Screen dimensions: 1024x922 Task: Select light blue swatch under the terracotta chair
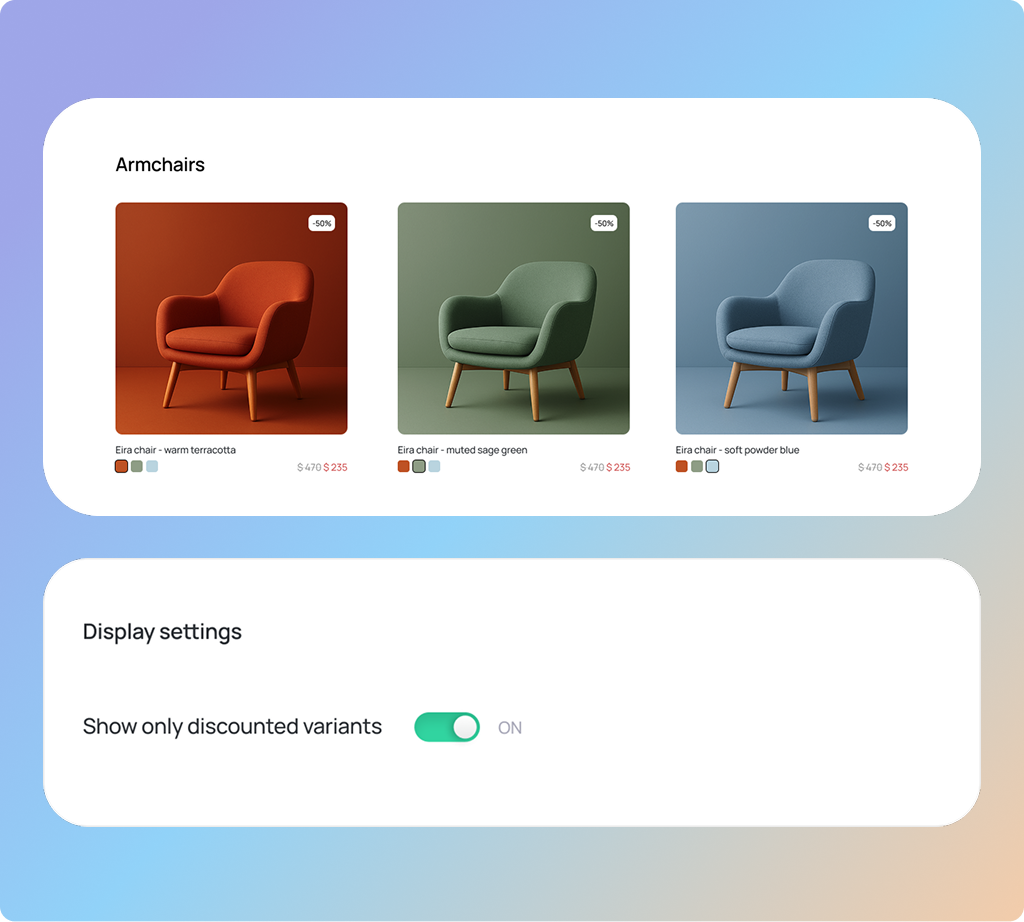pos(152,466)
